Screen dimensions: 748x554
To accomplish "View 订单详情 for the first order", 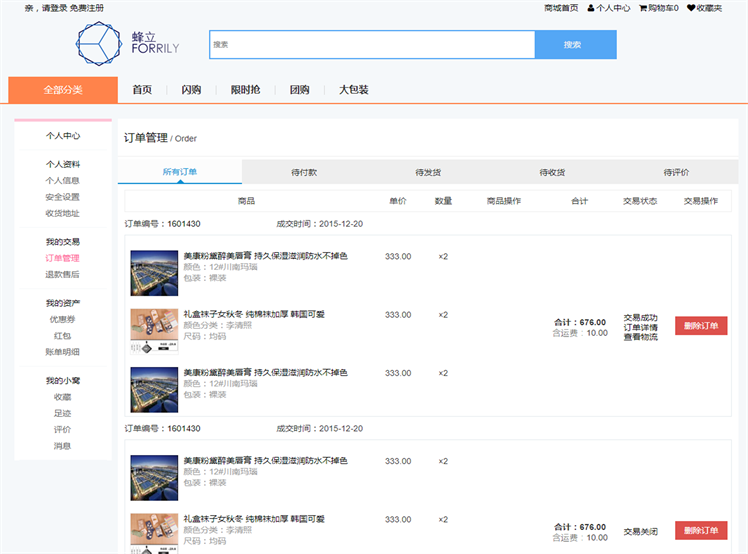I will click(640, 327).
